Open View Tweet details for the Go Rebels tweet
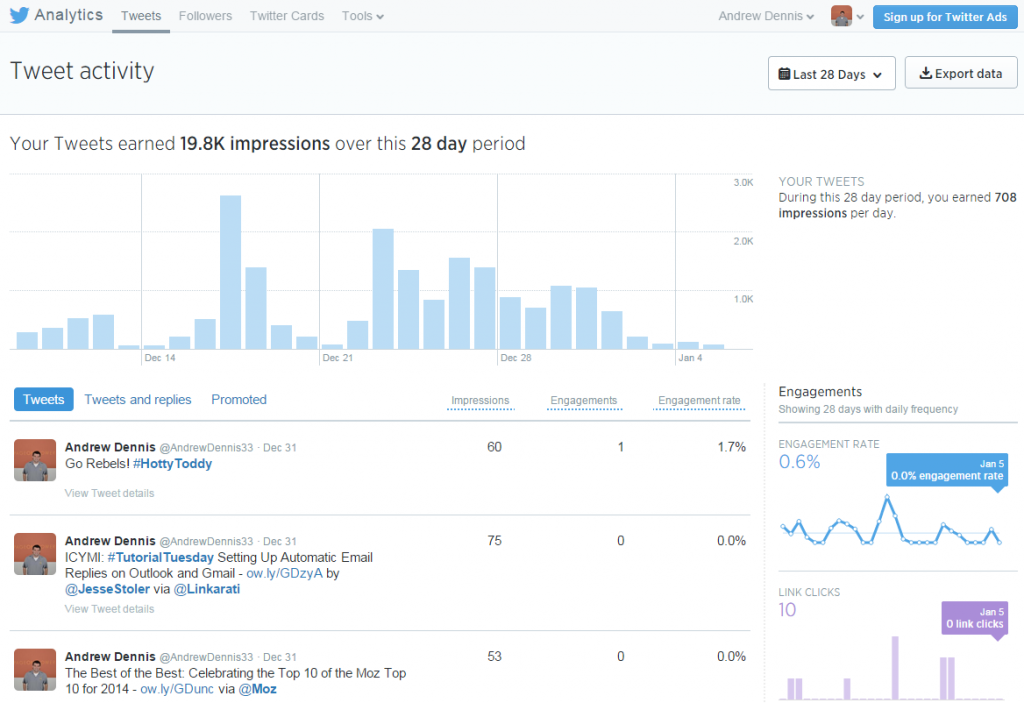The image size is (1024, 703). point(108,493)
